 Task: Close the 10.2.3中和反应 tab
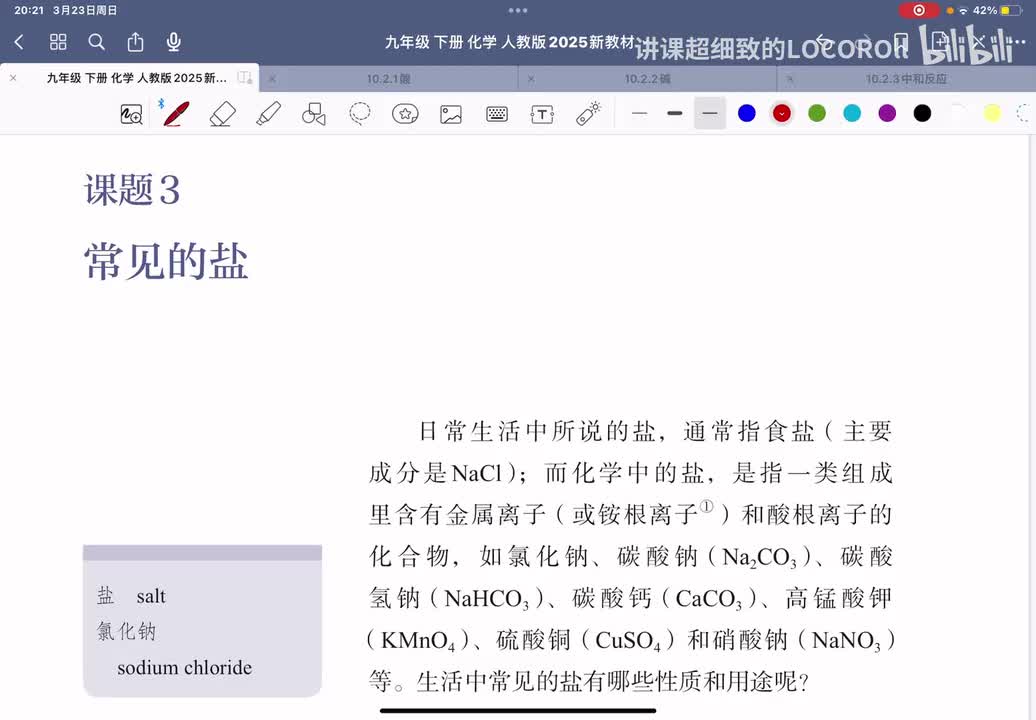(790, 79)
